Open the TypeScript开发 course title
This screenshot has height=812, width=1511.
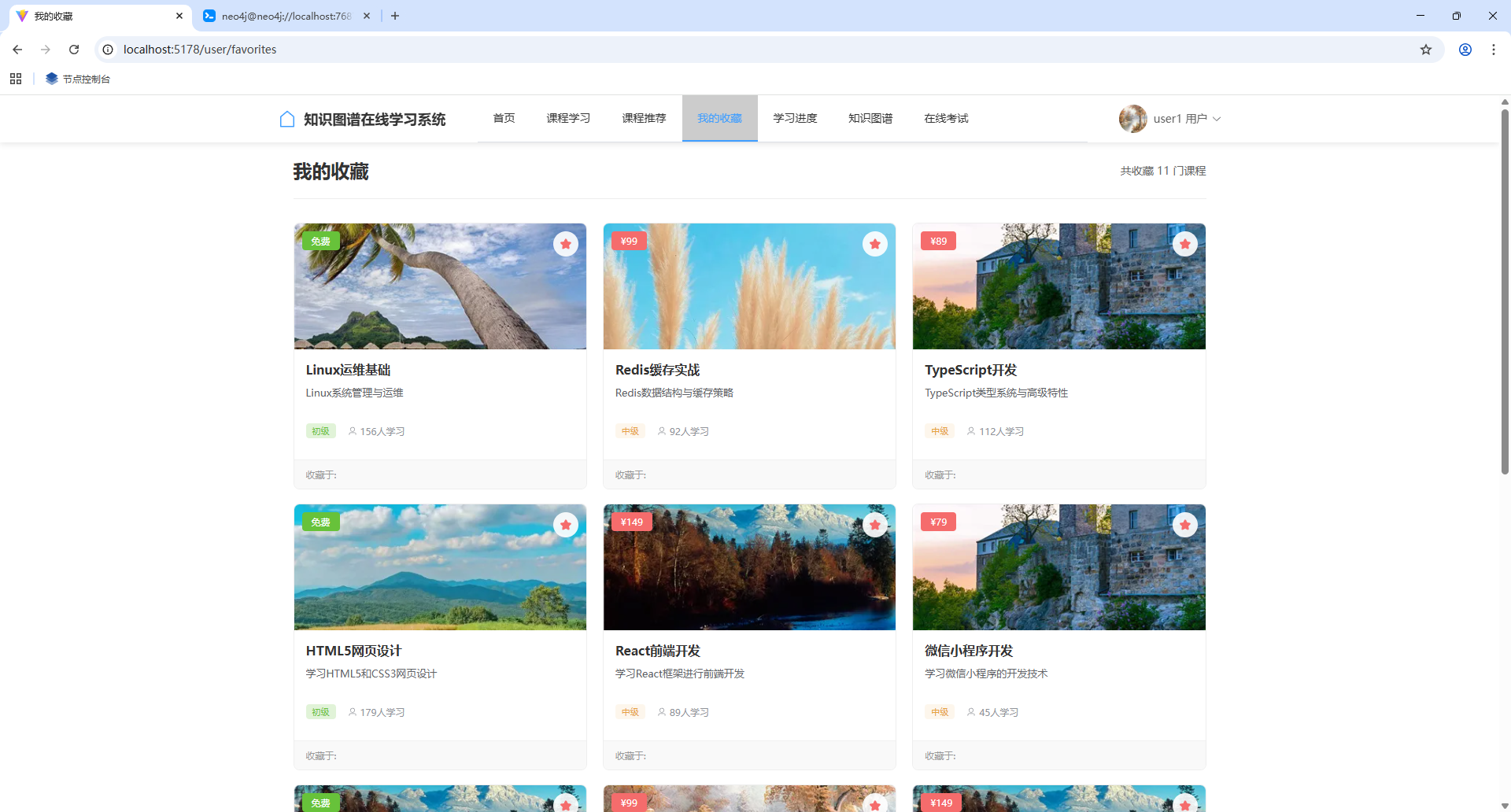[x=970, y=370]
